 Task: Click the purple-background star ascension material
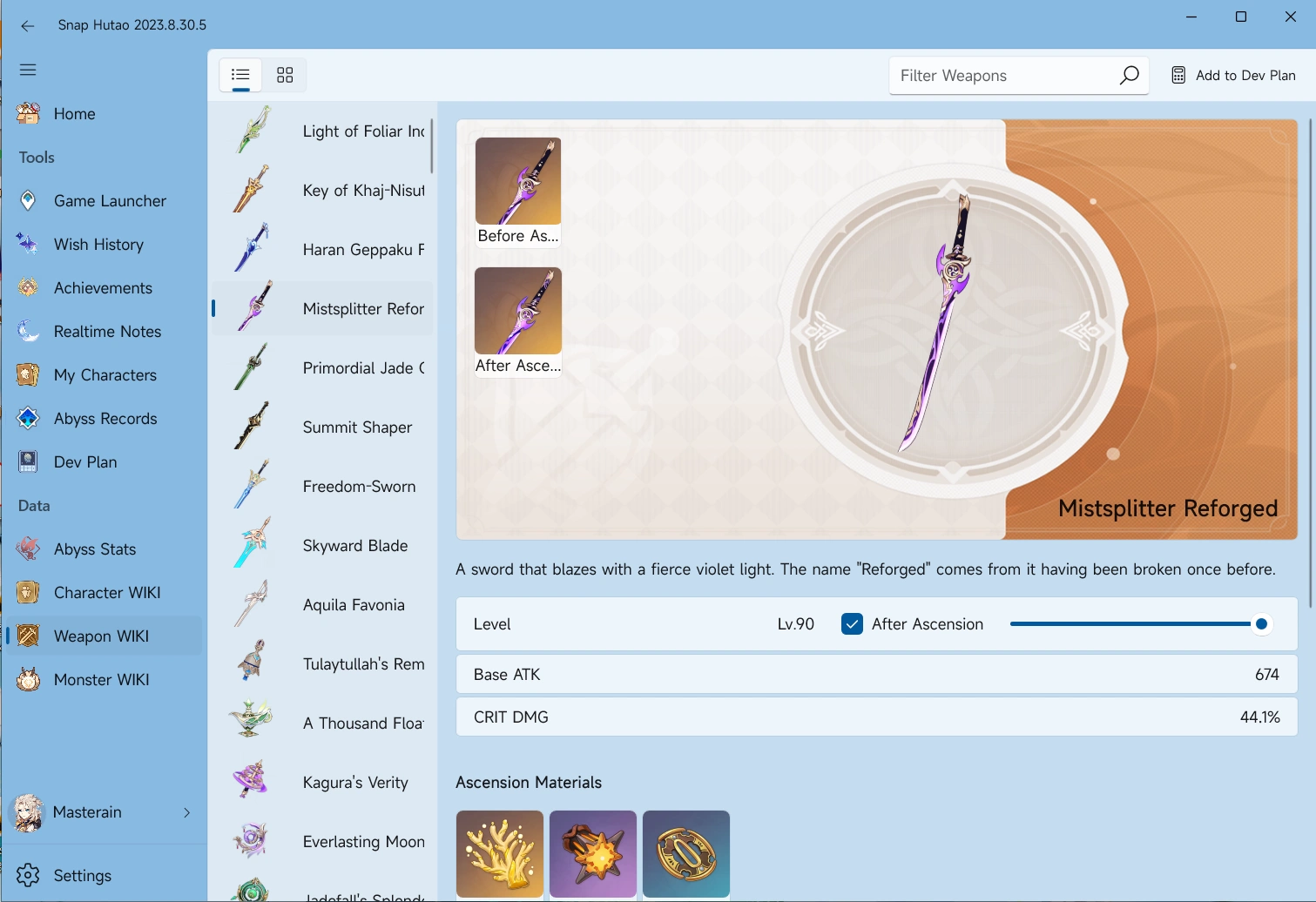tap(593, 854)
